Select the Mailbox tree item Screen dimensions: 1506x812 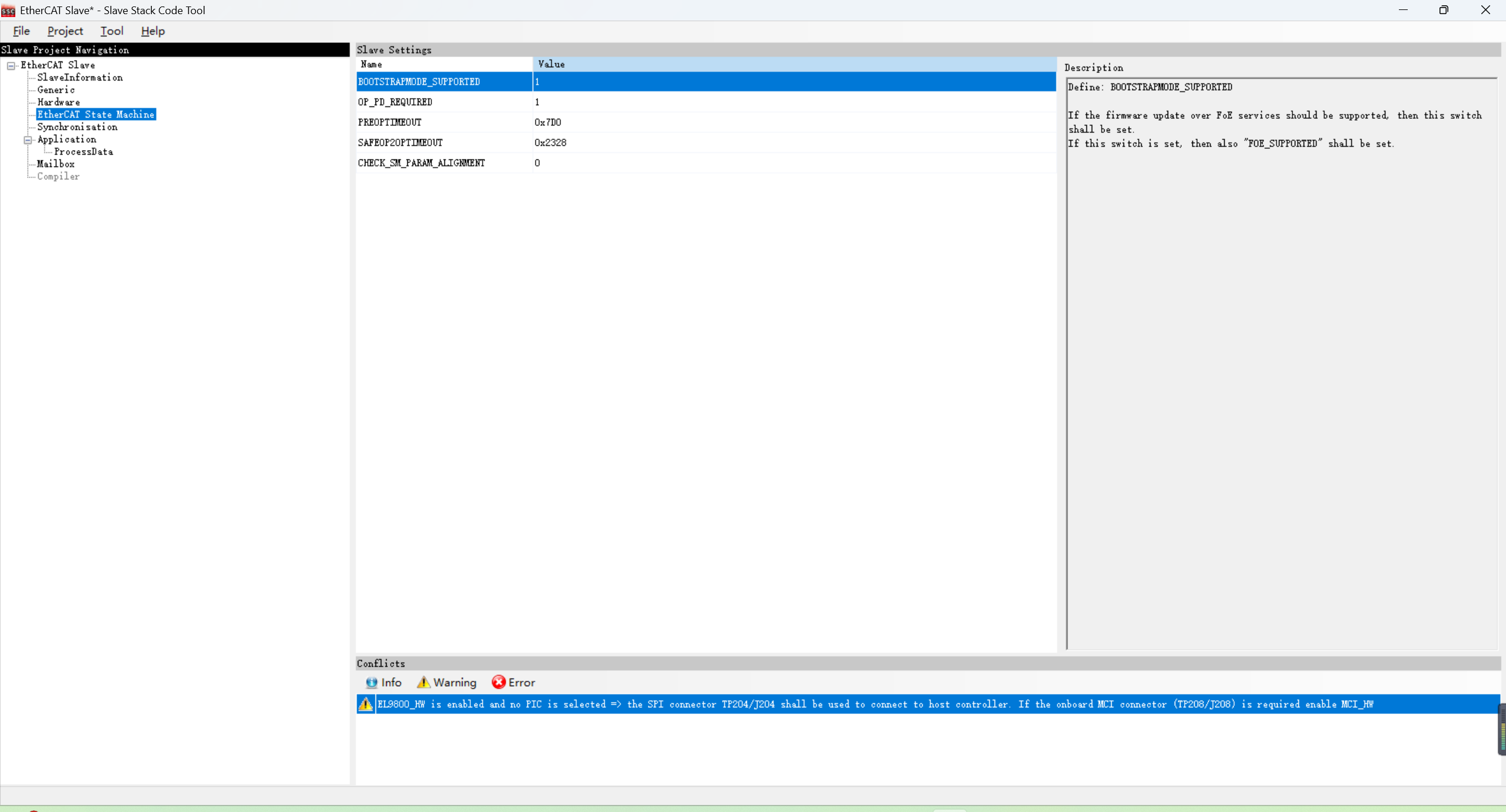click(56, 164)
